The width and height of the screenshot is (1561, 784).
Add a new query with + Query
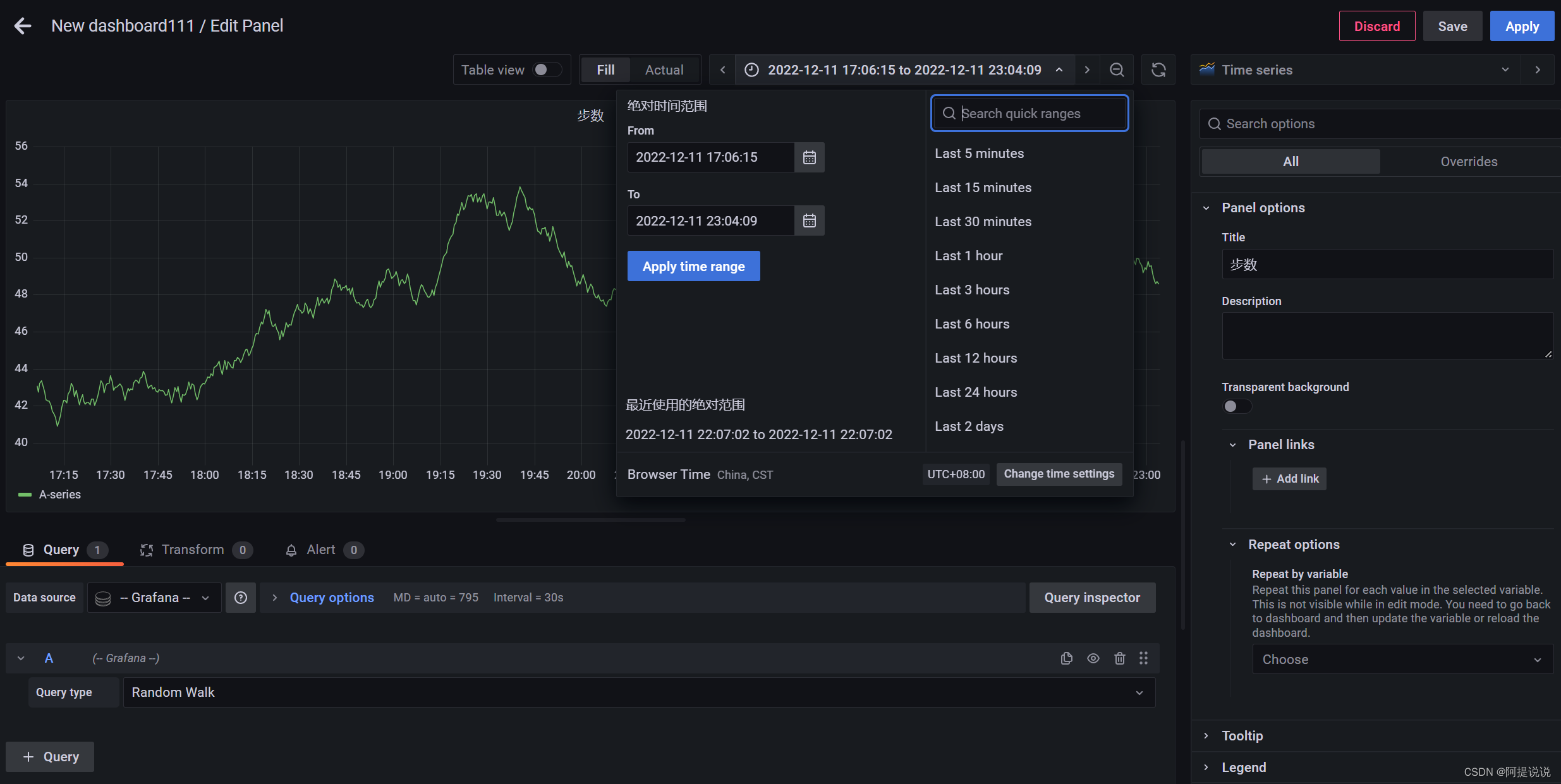click(x=50, y=757)
